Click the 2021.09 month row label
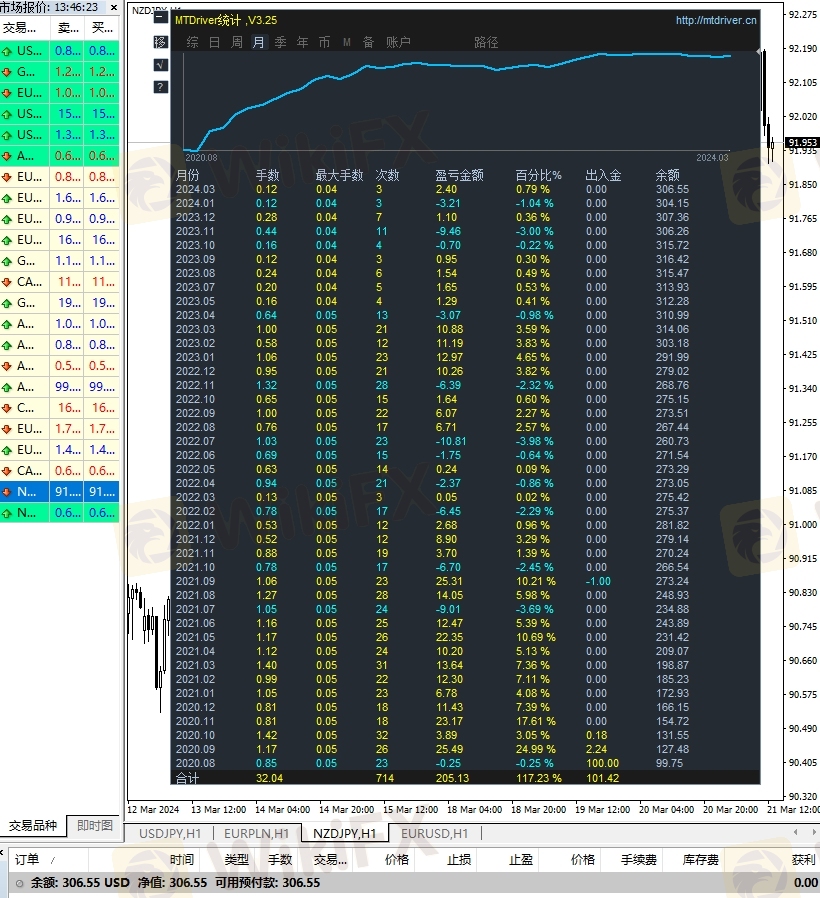Image resolution: width=820 pixels, height=898 pixels. tap(195, 581)
